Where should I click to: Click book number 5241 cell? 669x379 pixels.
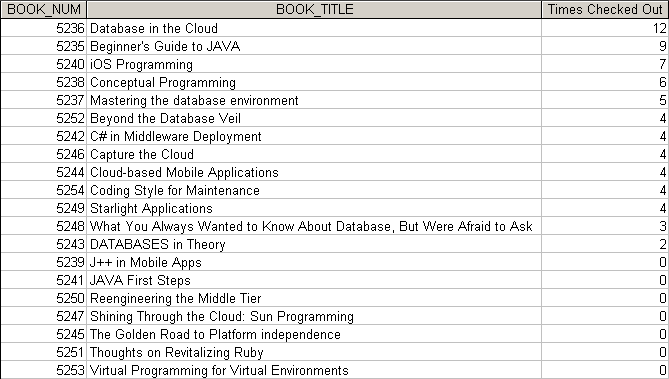[x=44, y=280]
